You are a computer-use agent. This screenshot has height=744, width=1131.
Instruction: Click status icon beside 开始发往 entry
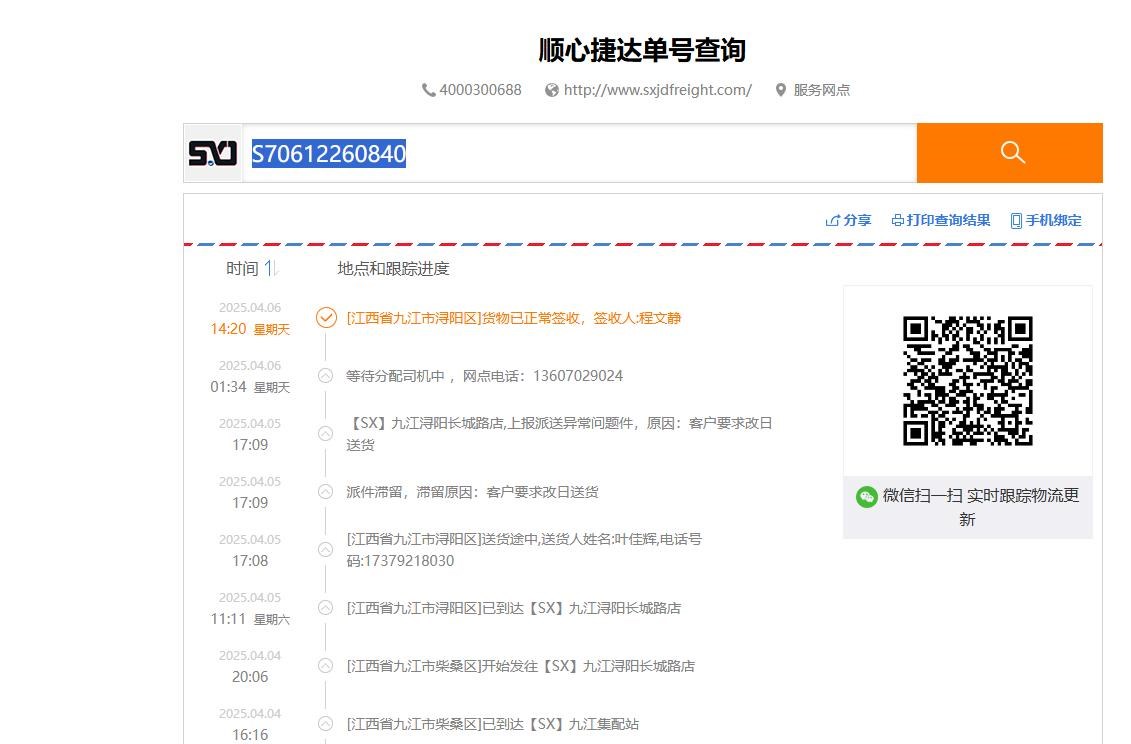[x=326, y=666]
